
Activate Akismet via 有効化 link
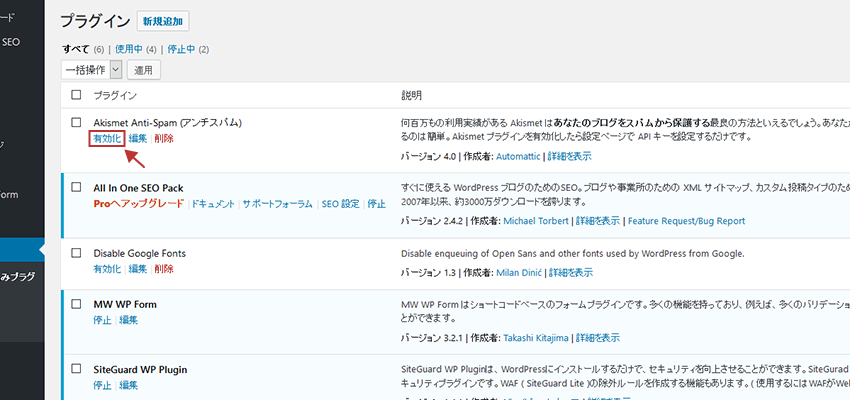107,139
